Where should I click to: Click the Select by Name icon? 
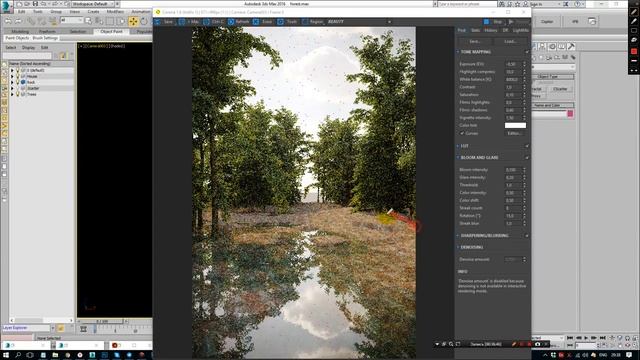click(99, 21)
